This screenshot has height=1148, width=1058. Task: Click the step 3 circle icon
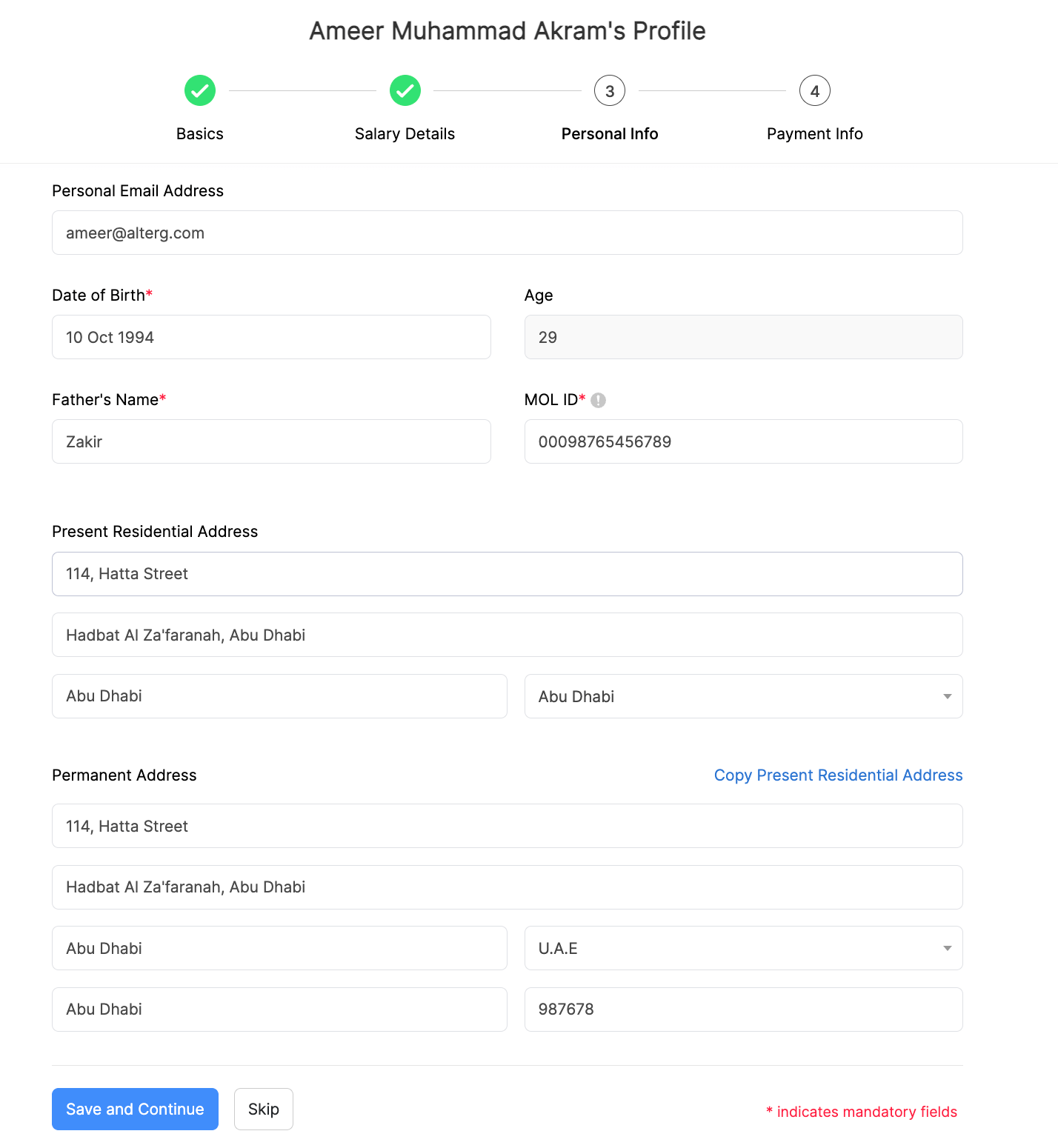(x=610, y=90)
